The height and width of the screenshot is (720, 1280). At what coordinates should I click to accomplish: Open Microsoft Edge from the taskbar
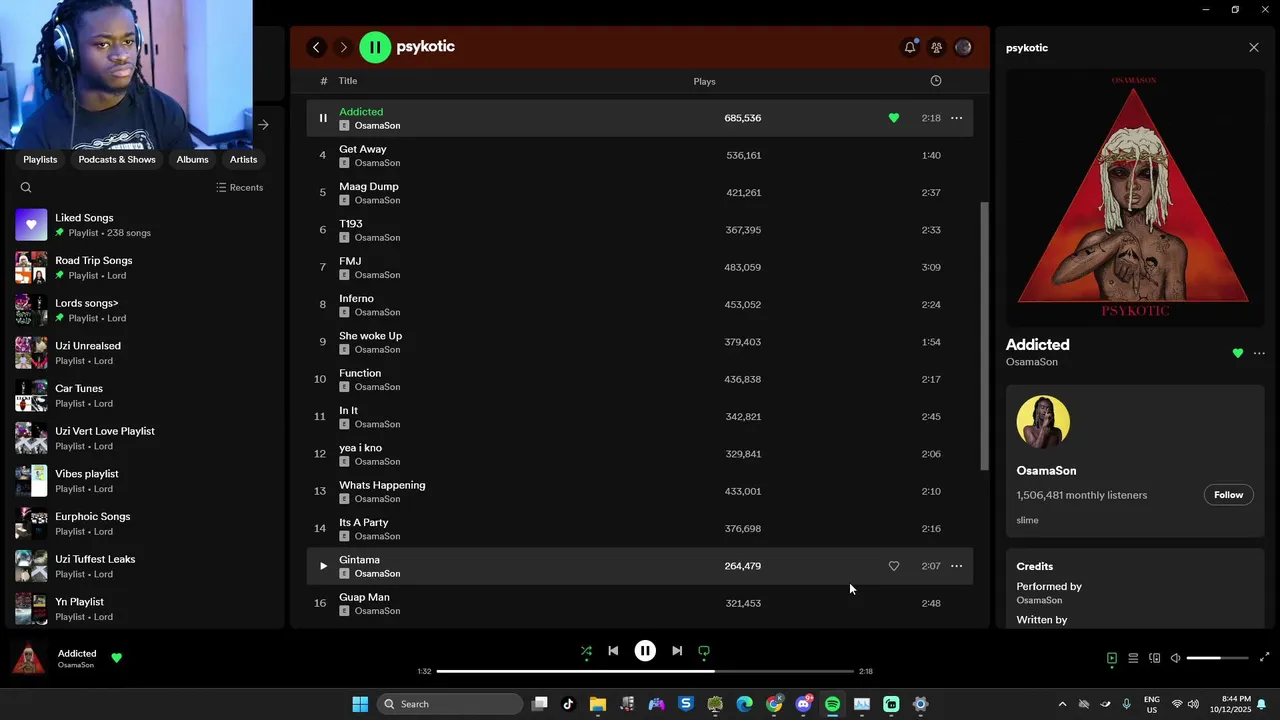click(x=744, y=704)
